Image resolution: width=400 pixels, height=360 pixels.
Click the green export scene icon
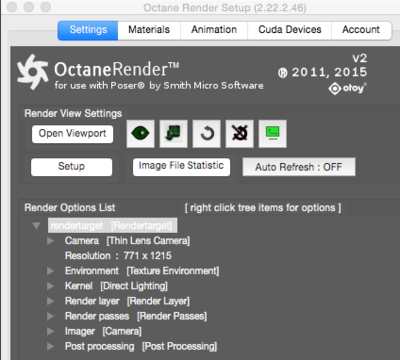(173, 134)
